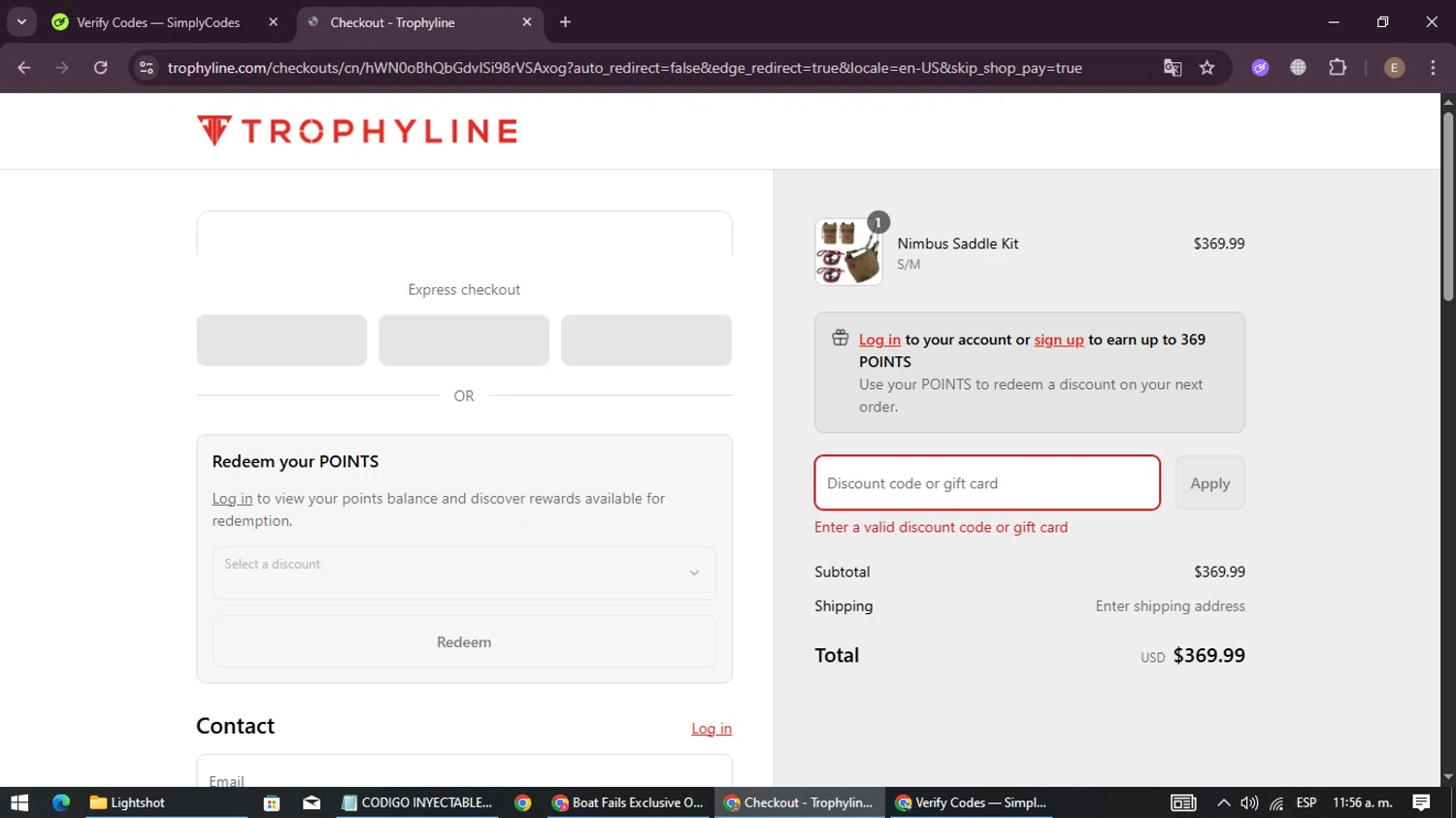Click the globe extension icon
The height and width of the screenshot is (818, 1456).
coord(1298,68)
